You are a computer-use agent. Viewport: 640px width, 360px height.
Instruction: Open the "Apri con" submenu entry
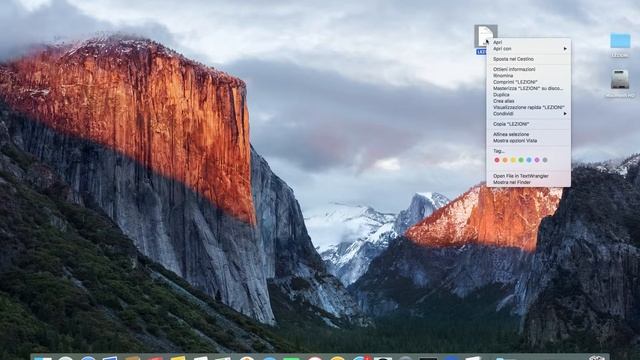(528, 49)
